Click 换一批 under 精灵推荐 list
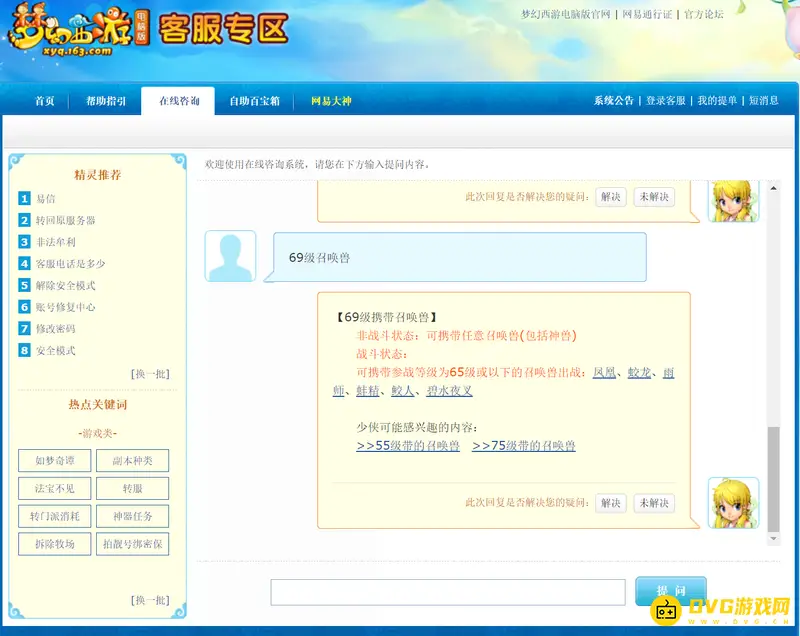 pyautogui.click(x=150, y=374)
